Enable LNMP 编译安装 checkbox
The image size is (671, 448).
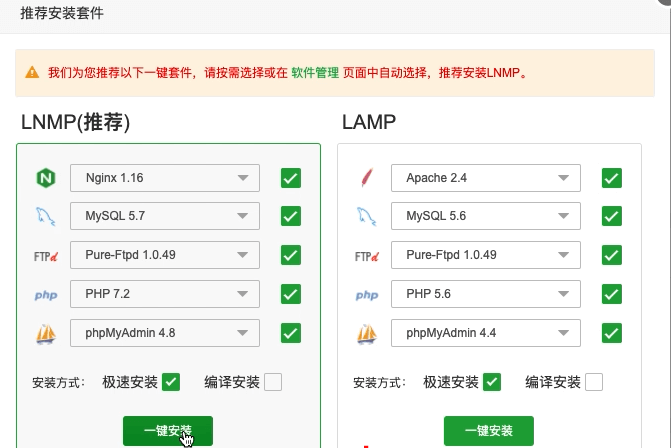[x=273, y=382]
